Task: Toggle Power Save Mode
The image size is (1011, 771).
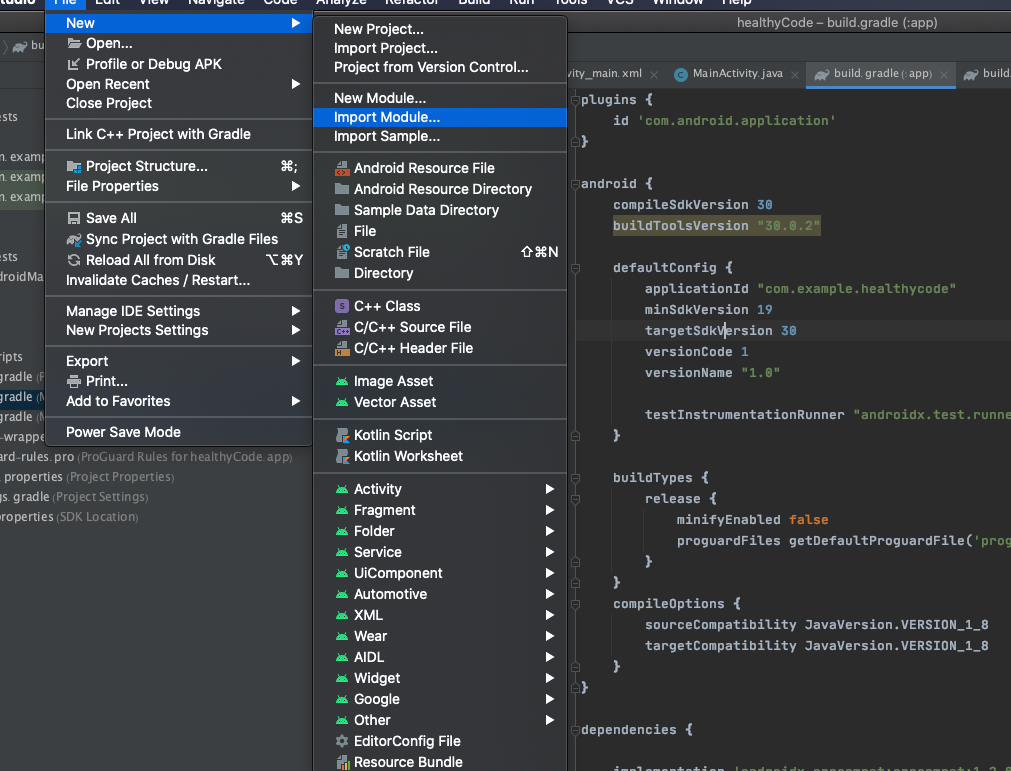Action: point(179,432)
